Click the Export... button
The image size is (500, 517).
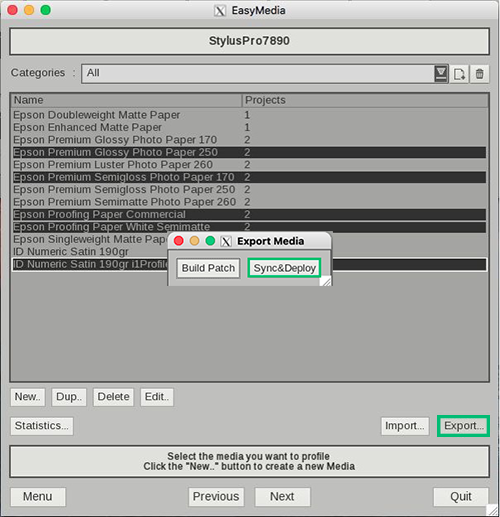[x=463, y=426]
